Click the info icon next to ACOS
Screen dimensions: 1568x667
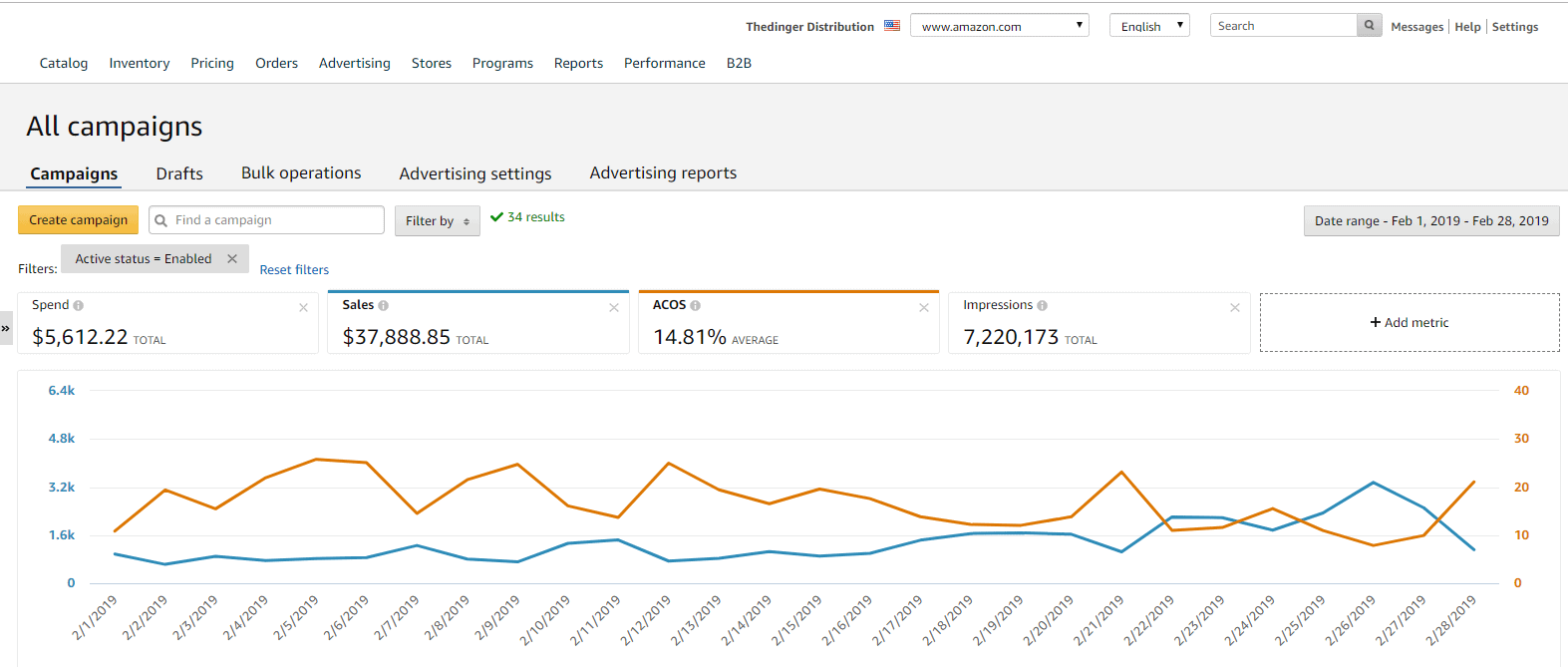coord(696,306)
